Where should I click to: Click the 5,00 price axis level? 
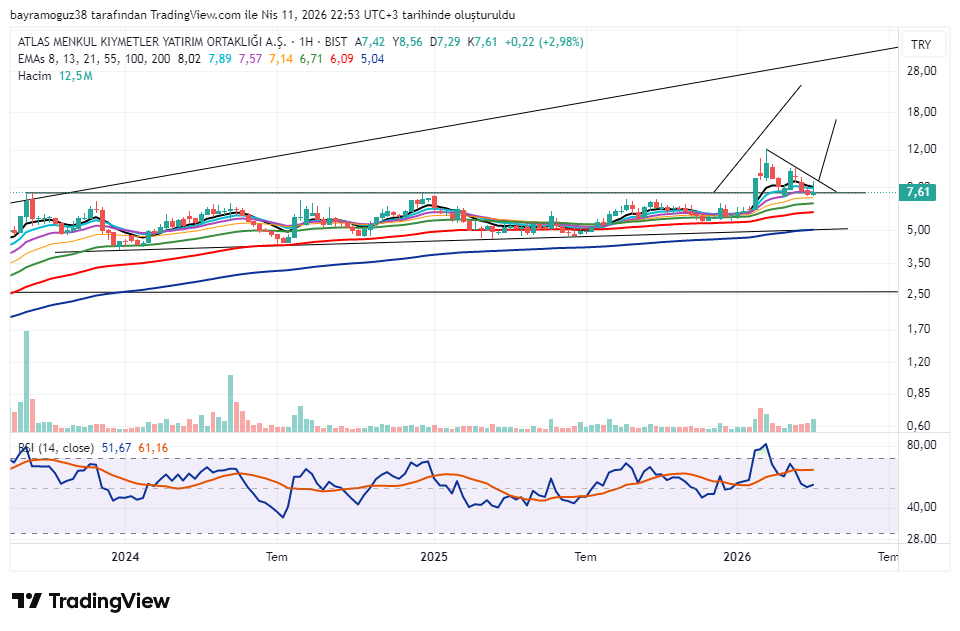point(920,230)
